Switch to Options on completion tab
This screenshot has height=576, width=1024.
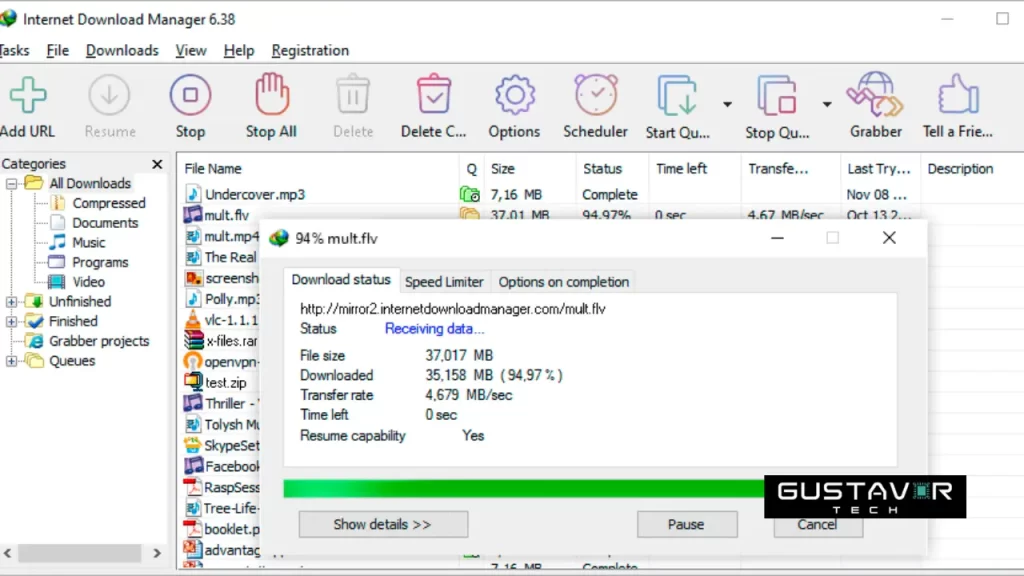[x=563, y=282]
